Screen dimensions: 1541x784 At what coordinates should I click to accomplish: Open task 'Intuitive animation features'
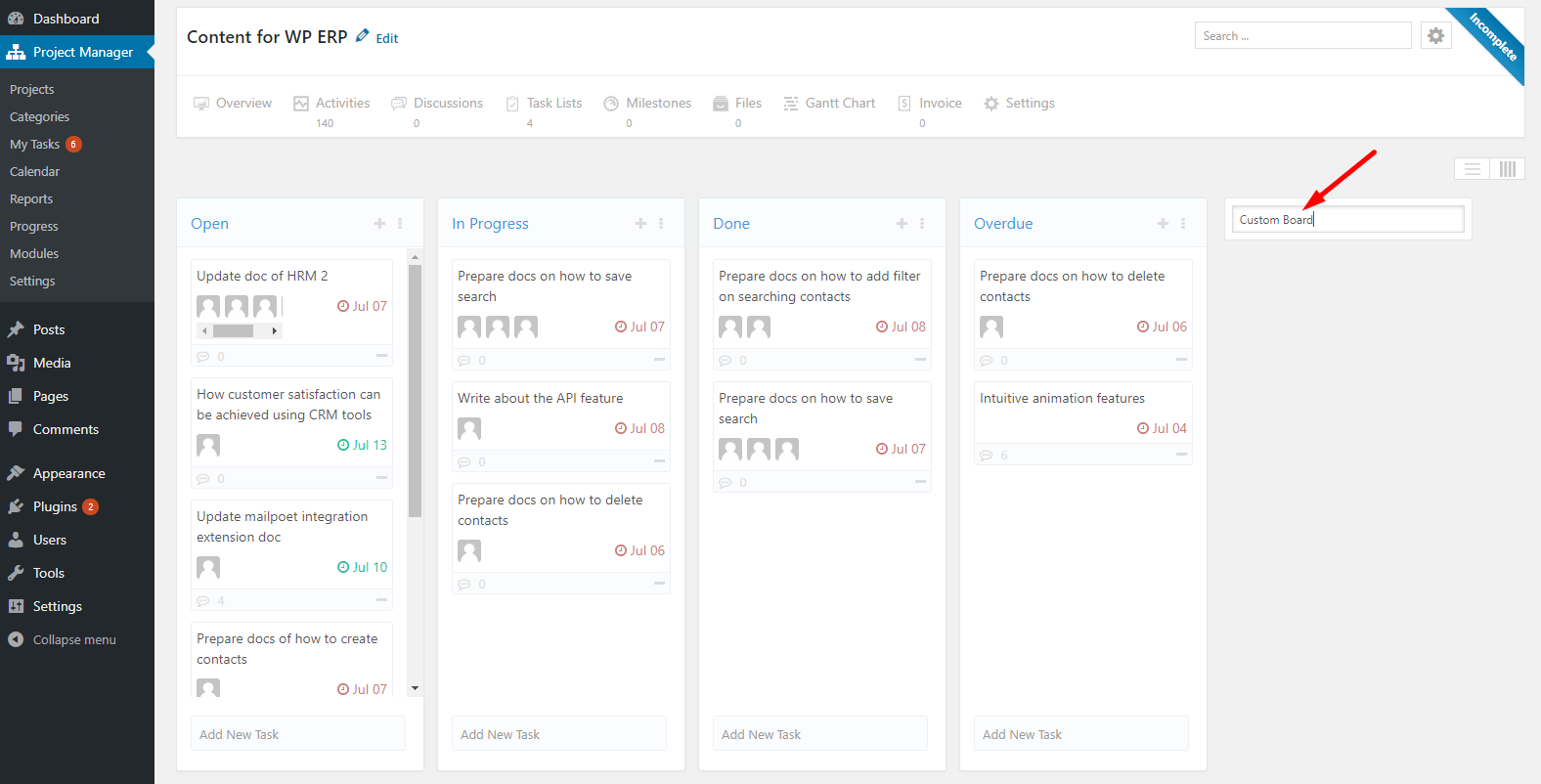coord(1062,398)
